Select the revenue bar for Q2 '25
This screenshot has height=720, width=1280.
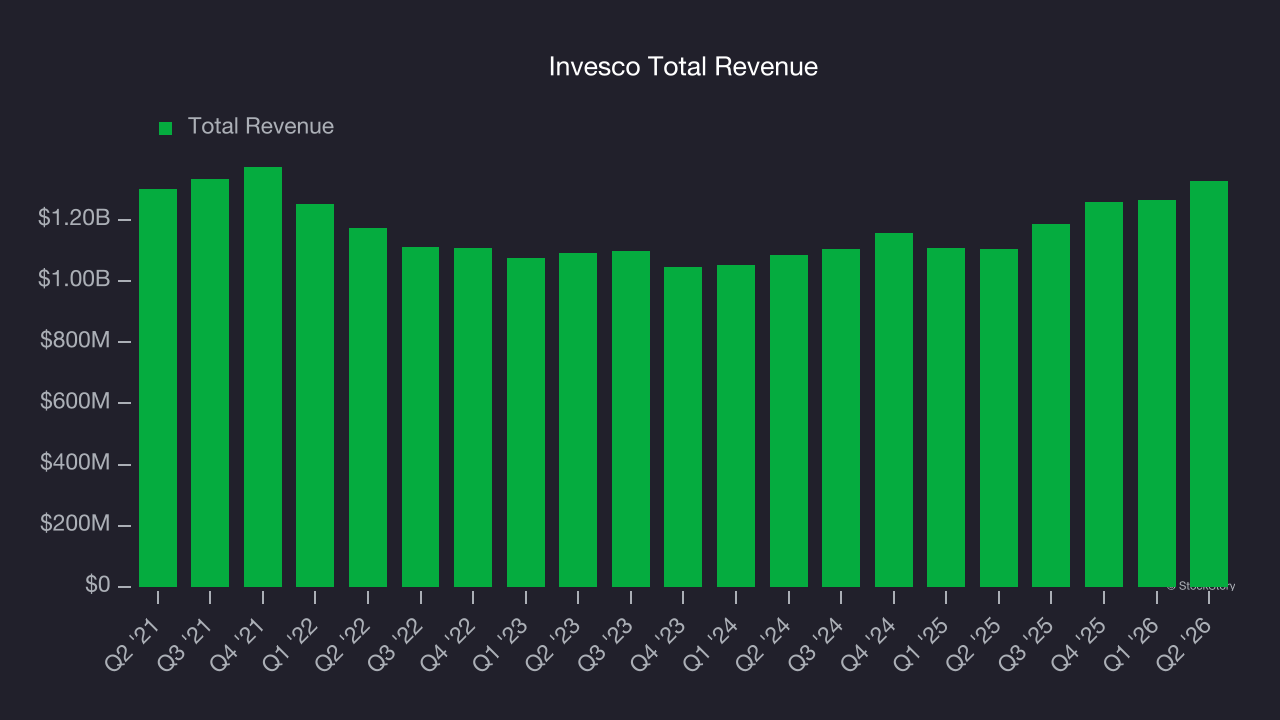[999, 418]
